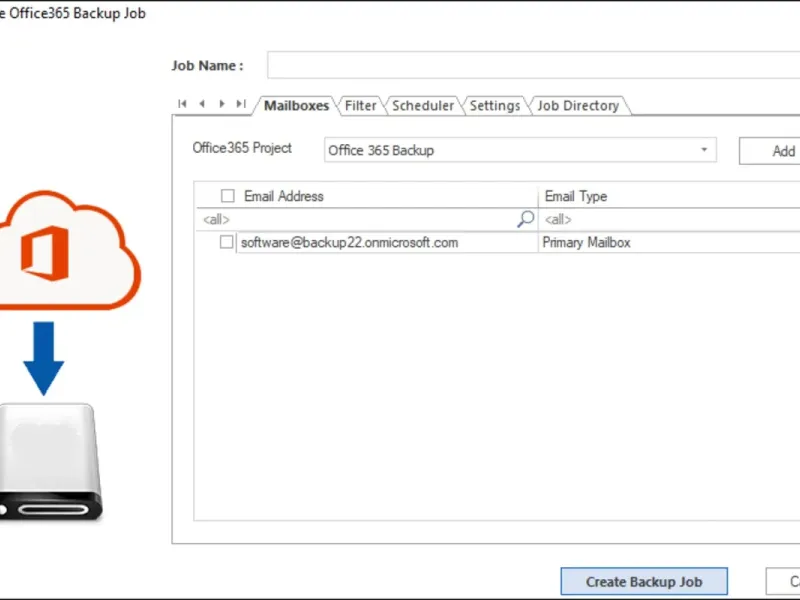Click the Add button
The width and height of the screenshot is (800, 600).
pos(770,151)
